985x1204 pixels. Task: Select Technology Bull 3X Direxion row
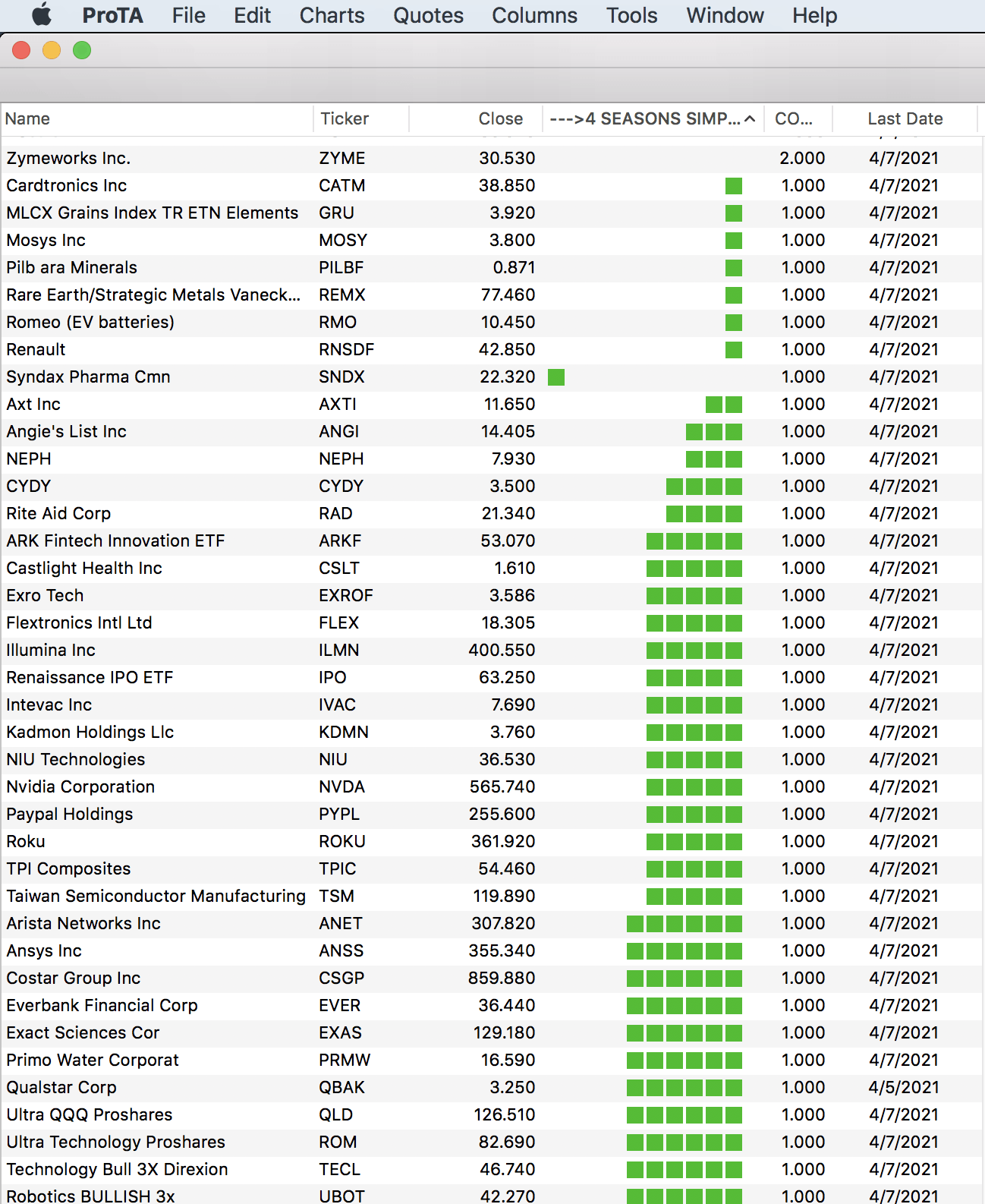(492, 1169)
